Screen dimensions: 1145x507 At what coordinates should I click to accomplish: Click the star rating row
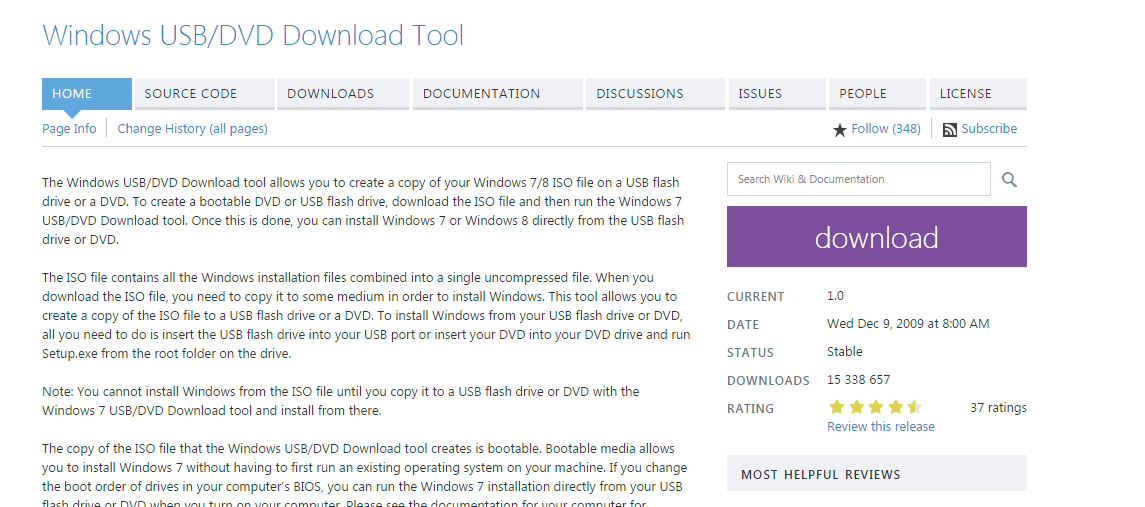pyautogui.click(x=875, y=408)
